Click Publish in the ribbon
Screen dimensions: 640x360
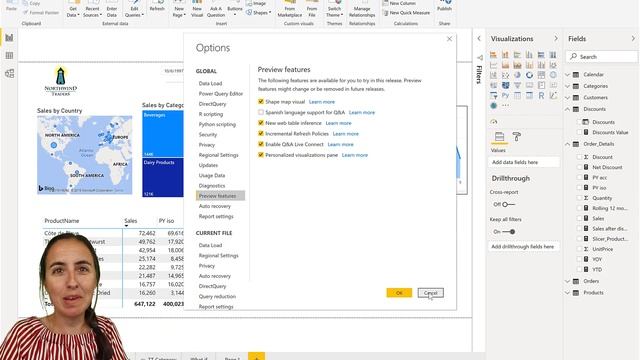(444, 6)
